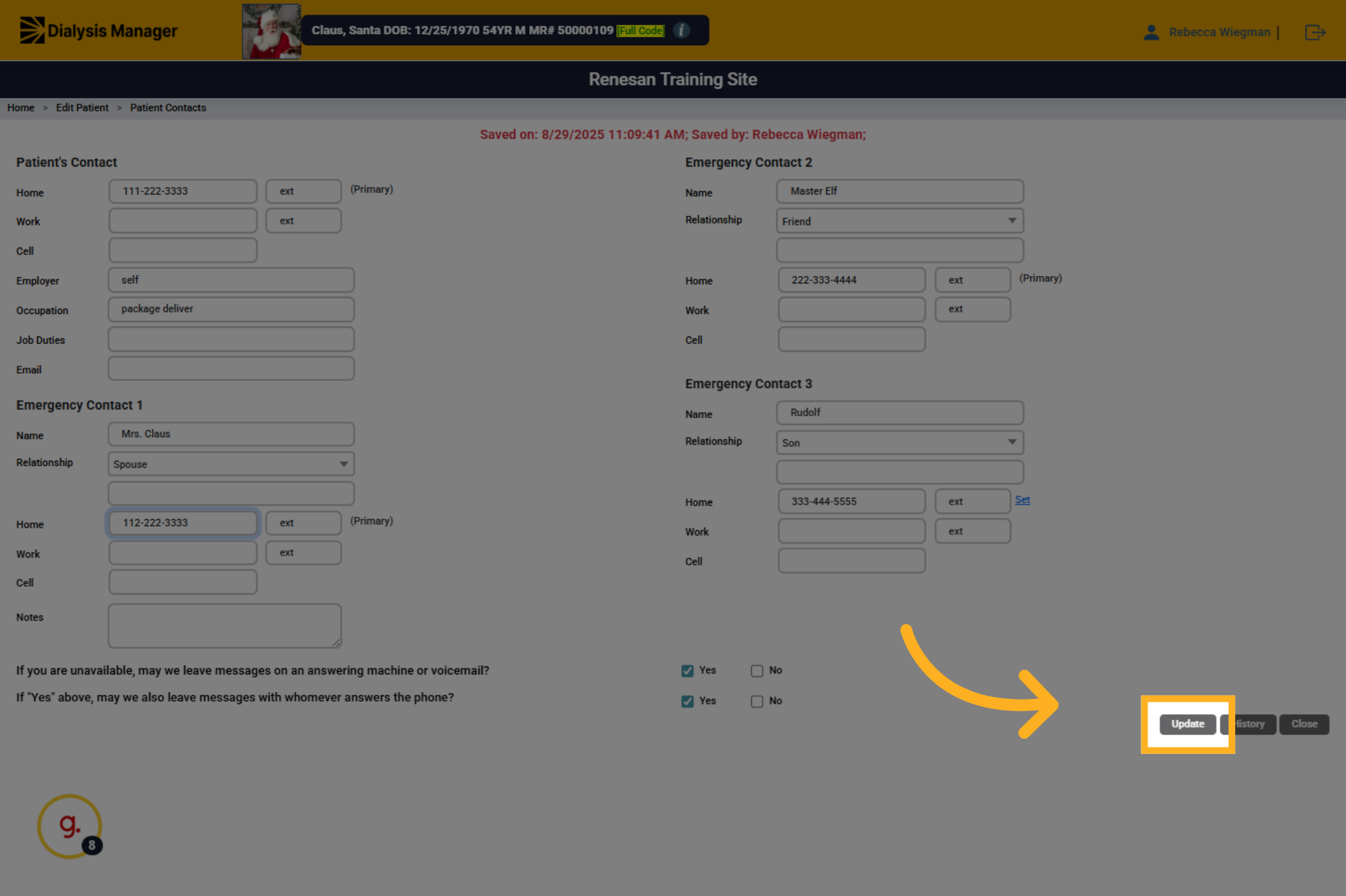Viewport: 1346px width, 896px height.
Task: Open the guide widget badge icon
Action: tap(70, 826)
